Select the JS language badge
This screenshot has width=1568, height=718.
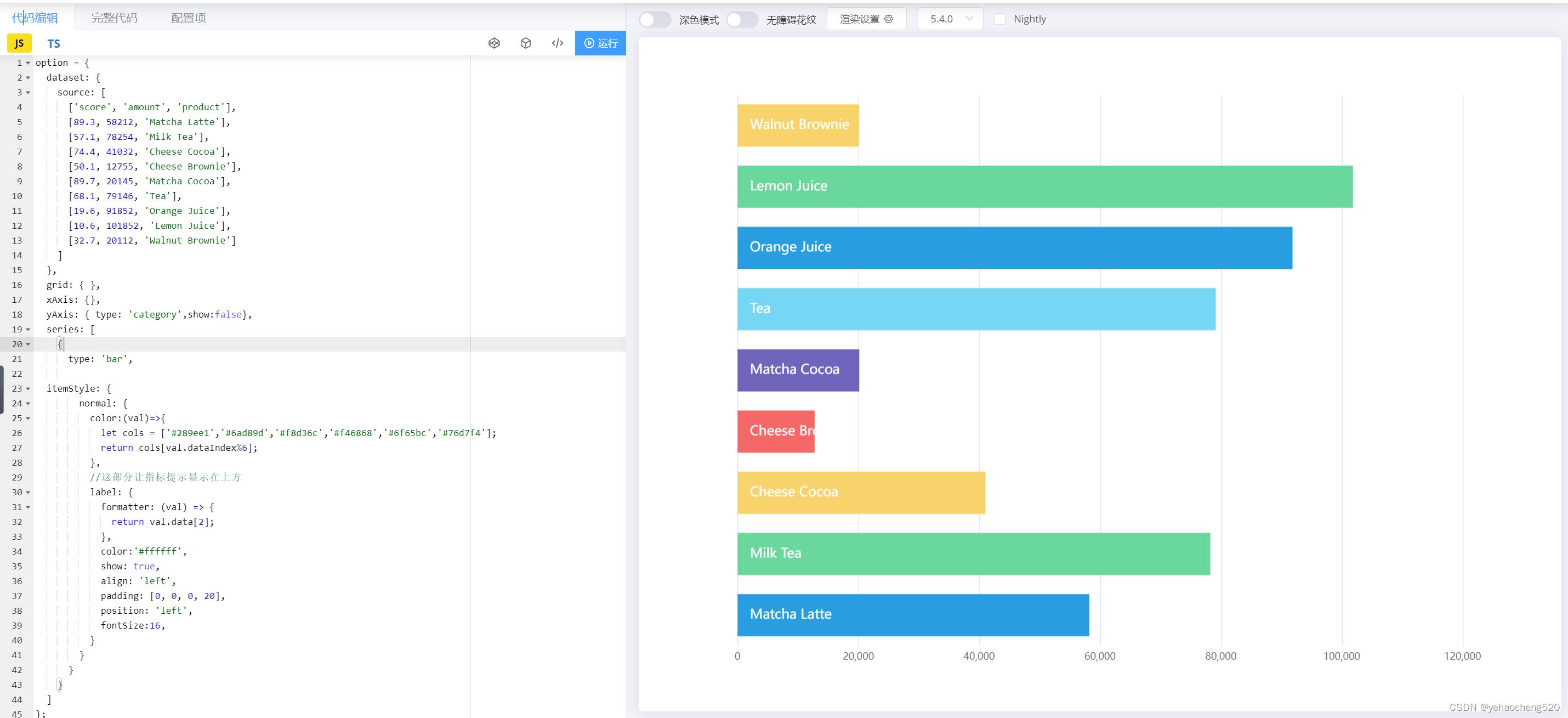[18, 43]
